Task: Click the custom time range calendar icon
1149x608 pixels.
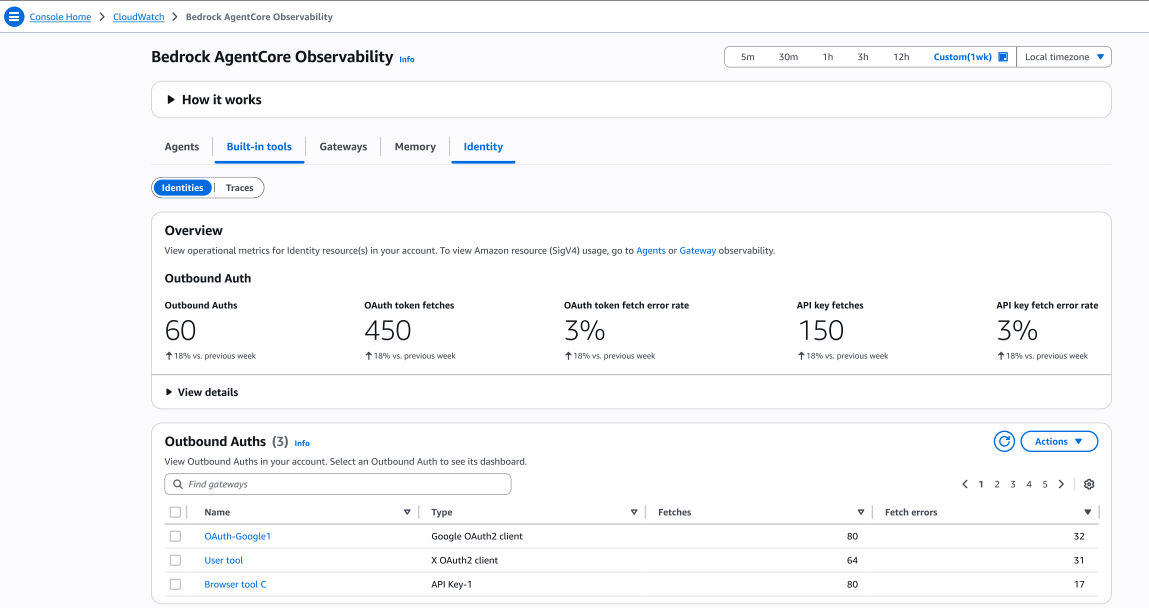Action: (1003, 57)
